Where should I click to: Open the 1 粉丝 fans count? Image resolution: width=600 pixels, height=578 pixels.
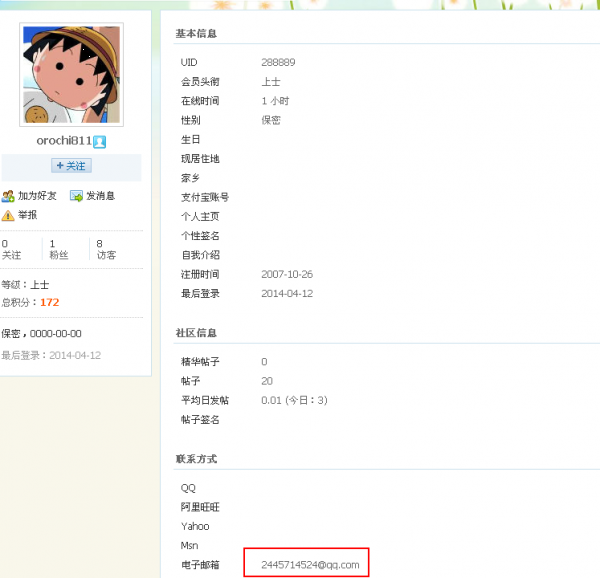pyautogui.click(x=59, y=249)
